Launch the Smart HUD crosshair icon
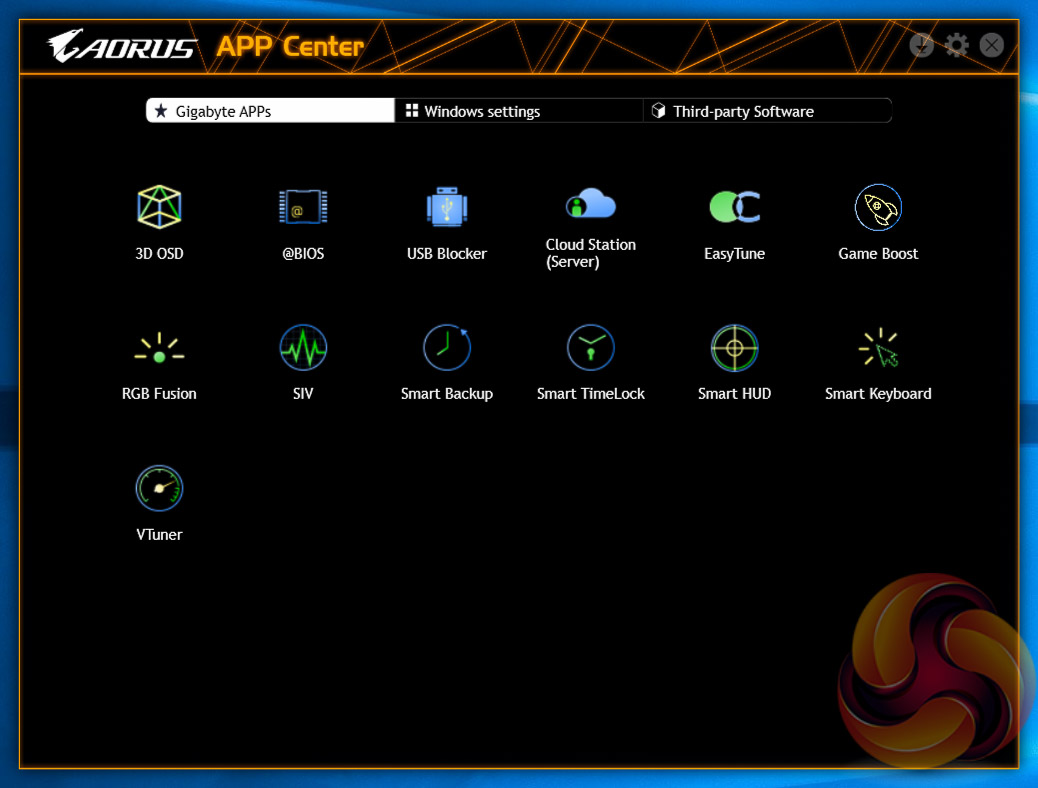 pyautogui.click(x=734, y=349)
